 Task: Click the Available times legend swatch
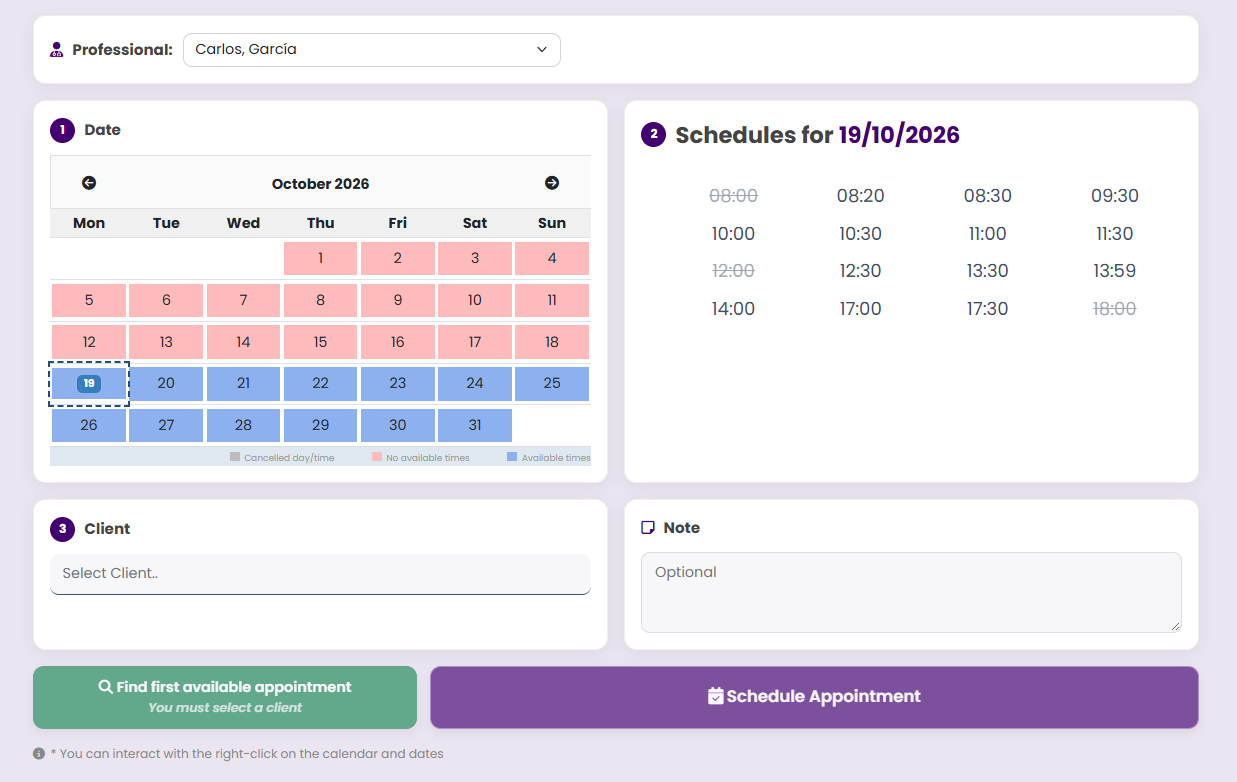click(512, 457)
